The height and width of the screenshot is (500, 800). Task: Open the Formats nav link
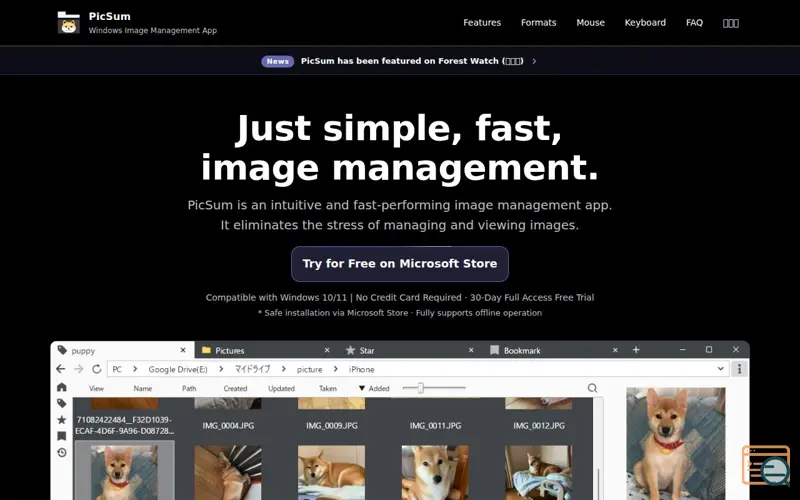coord(538,22)
